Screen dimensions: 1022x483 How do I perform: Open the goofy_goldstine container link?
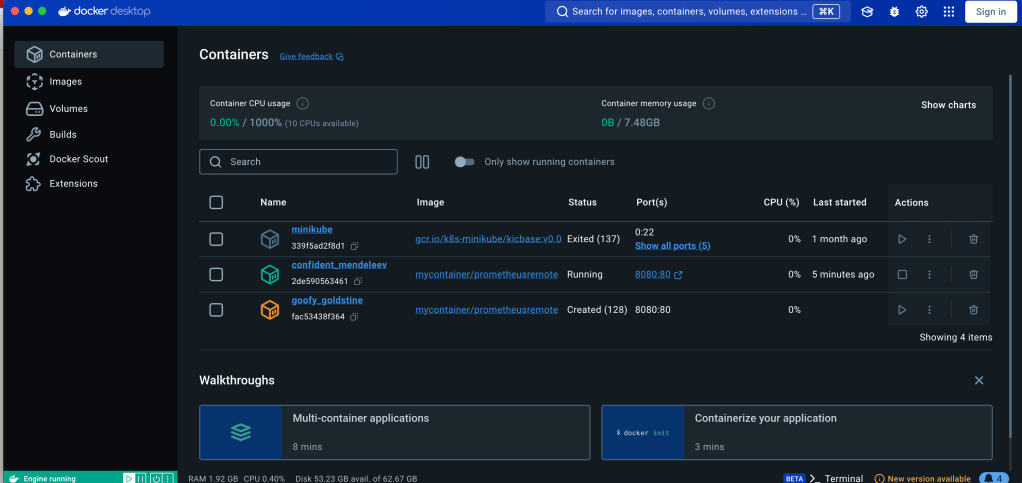click(327, 300)
